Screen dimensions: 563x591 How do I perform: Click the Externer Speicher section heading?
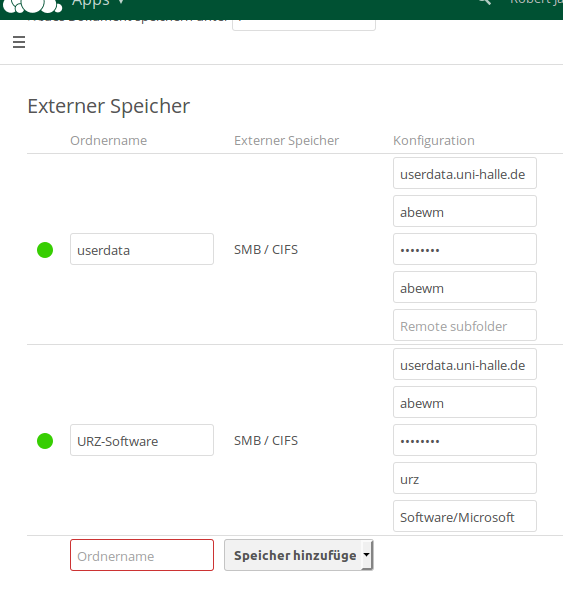point(109,106)
